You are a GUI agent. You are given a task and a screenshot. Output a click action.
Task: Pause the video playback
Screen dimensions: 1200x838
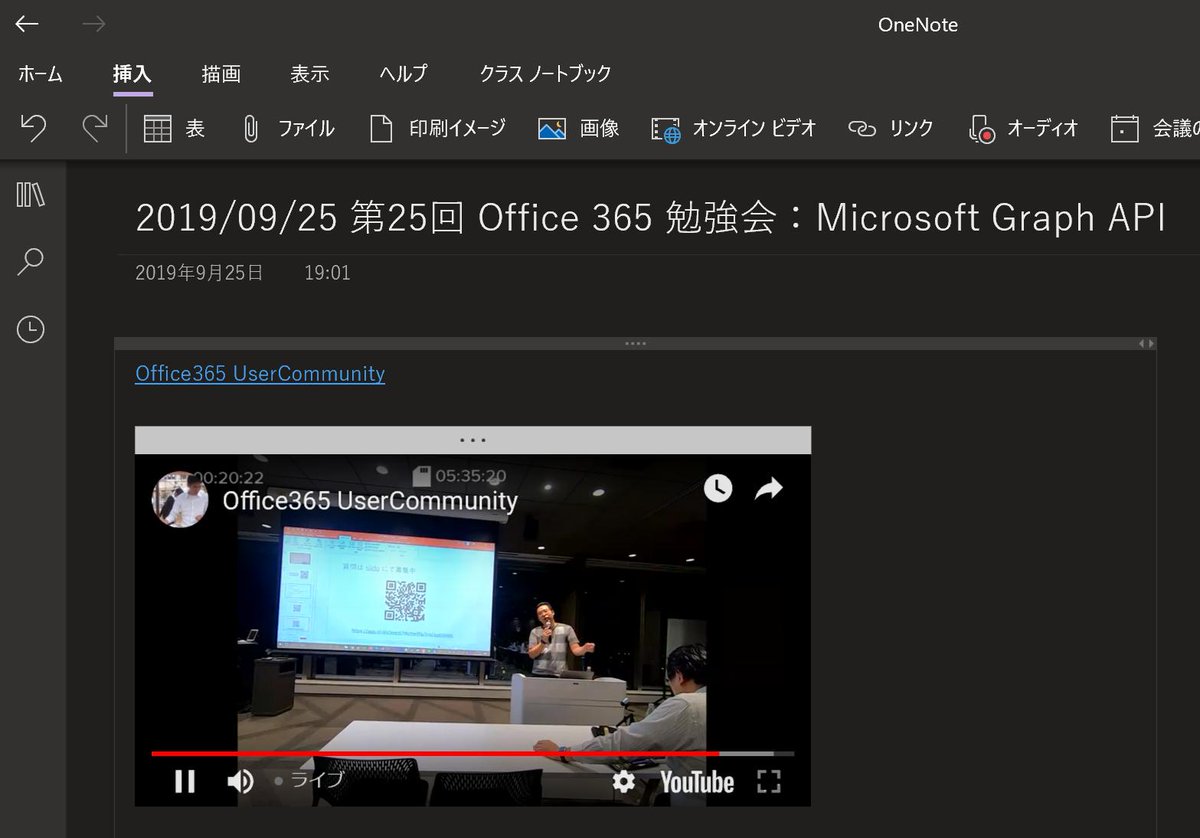[x=185, y=781]
